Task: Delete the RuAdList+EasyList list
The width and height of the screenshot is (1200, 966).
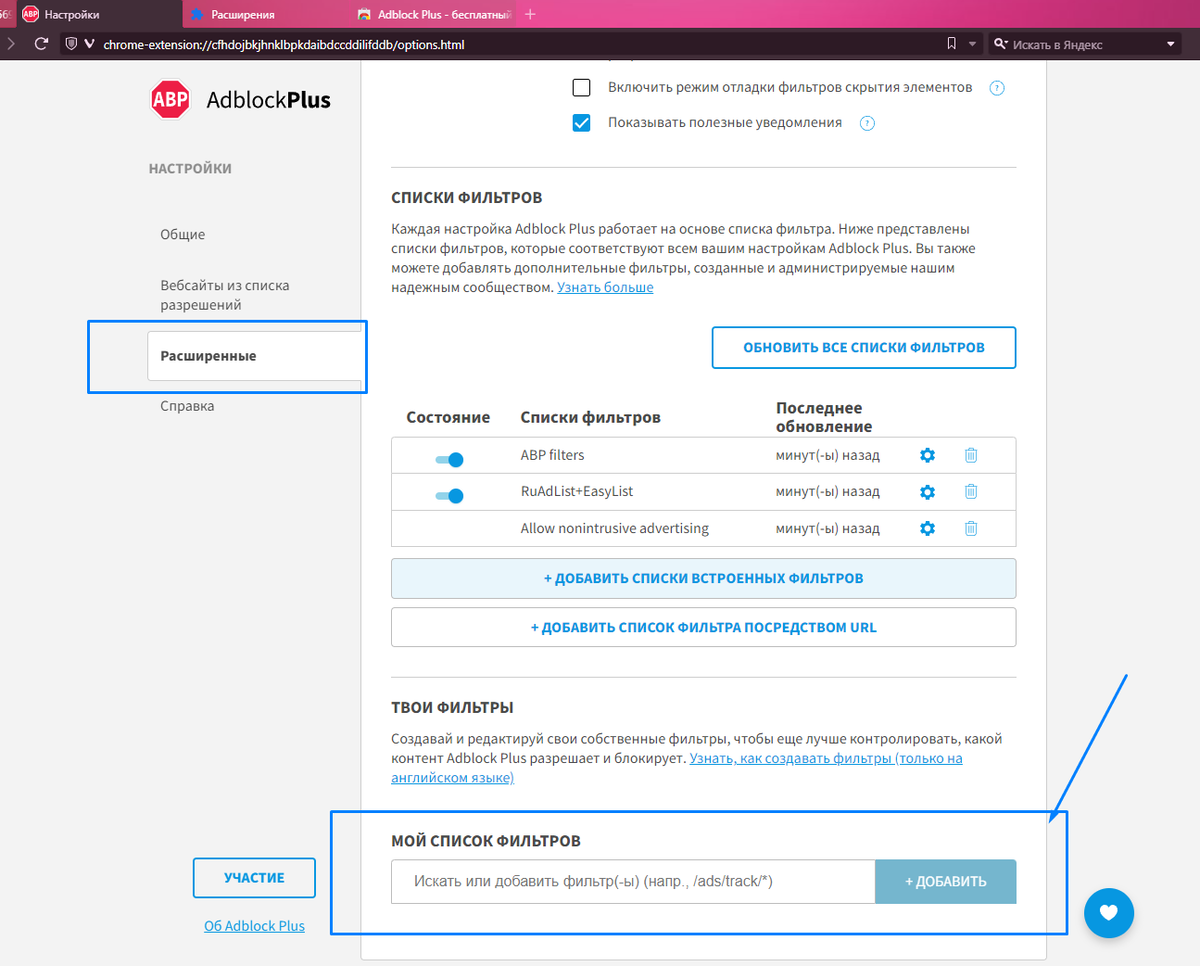Action: pyautogui.click(x=971, y=491)
